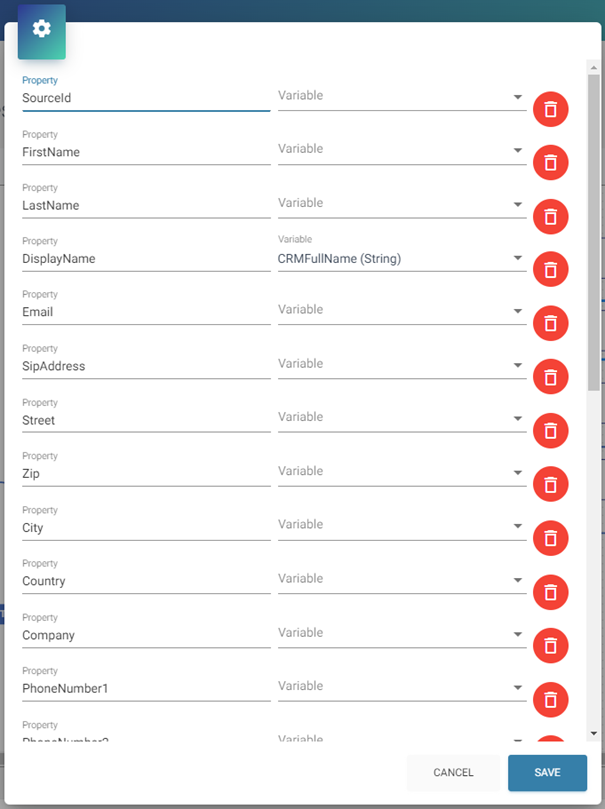Open Variable dropdown for PhoneNumber1
The width and height of the screenshot is (605, 809).
point(401,688)
